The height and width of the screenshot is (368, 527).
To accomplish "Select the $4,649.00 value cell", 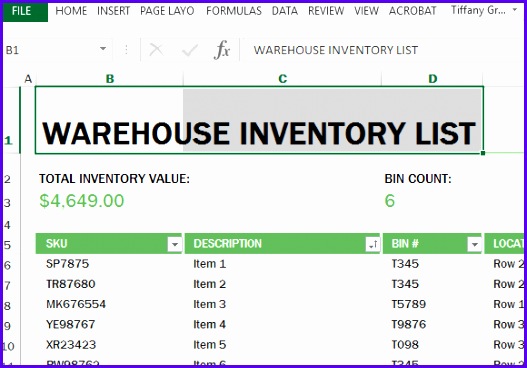I will pyautogui.click(x=82, y=201).
